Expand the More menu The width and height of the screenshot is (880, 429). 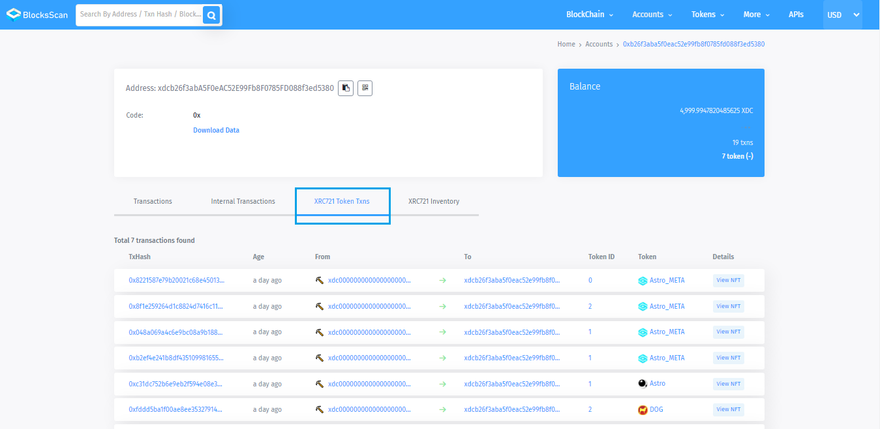(x=757, y=15)
